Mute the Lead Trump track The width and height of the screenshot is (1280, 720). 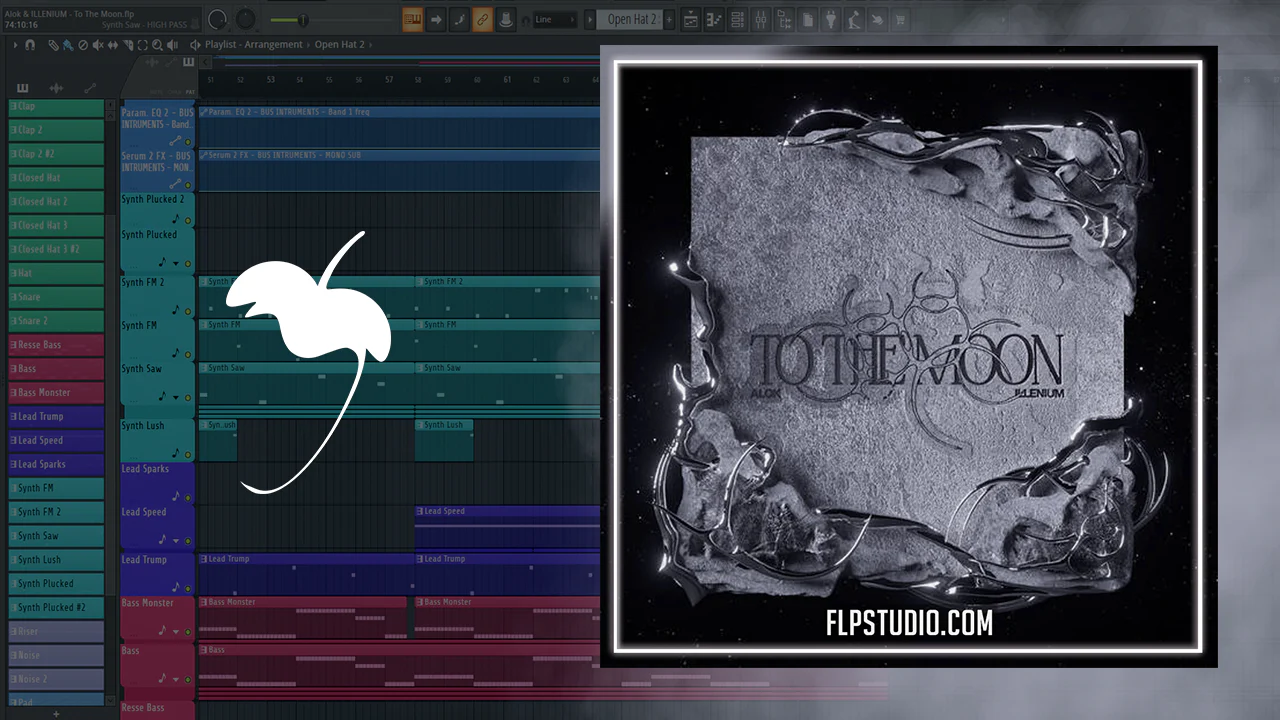[x=188, y=588]
